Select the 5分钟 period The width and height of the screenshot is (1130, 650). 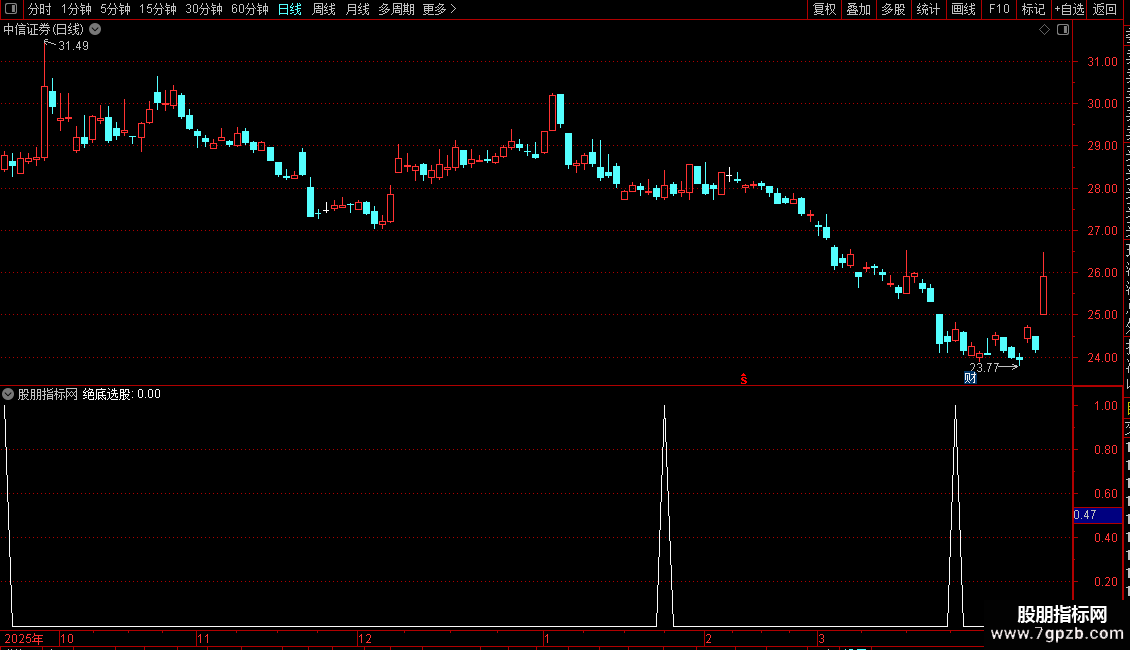coord(115,9)
